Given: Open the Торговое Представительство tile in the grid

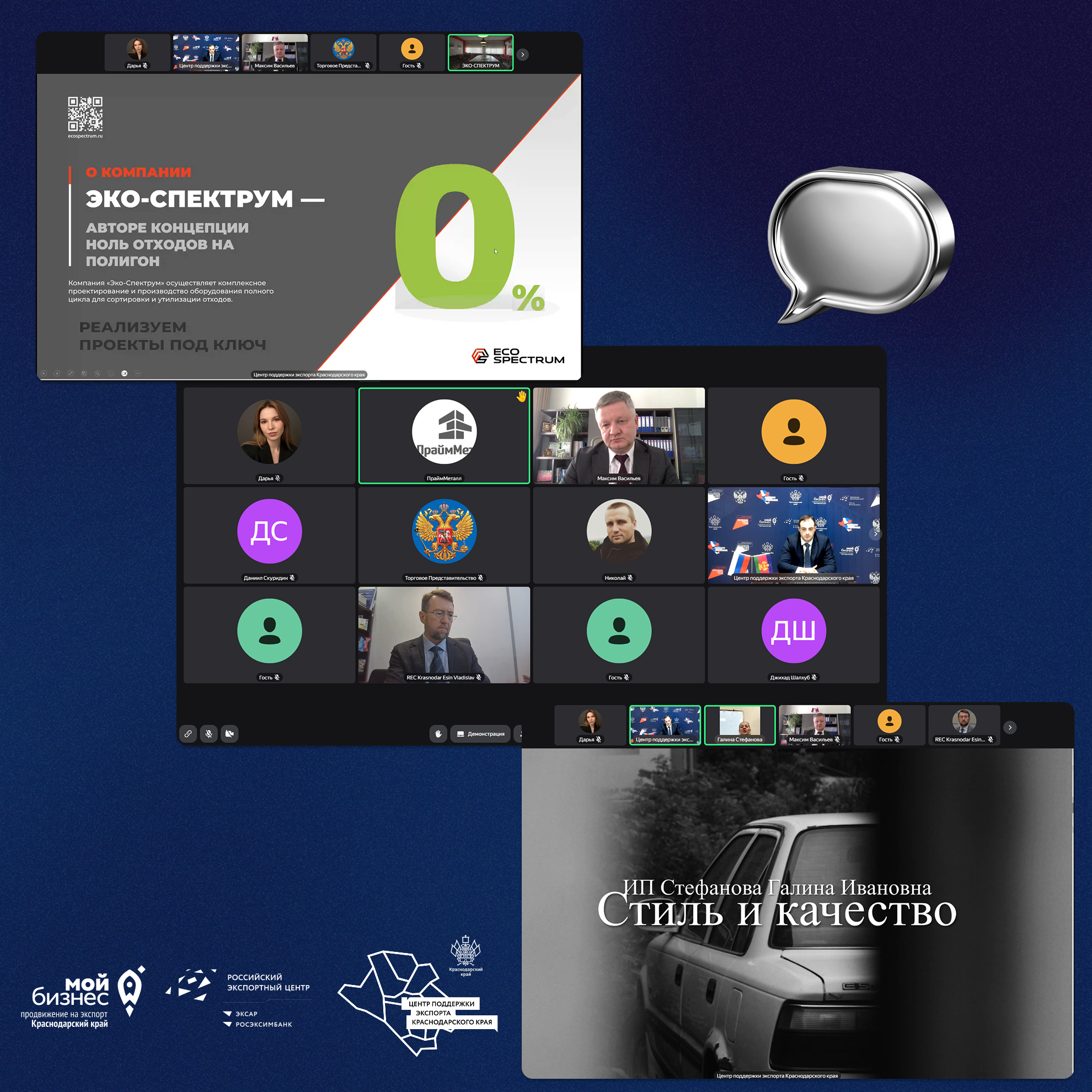Looking at the screenshot, I should pyautogui.click(x=445, y=536).
